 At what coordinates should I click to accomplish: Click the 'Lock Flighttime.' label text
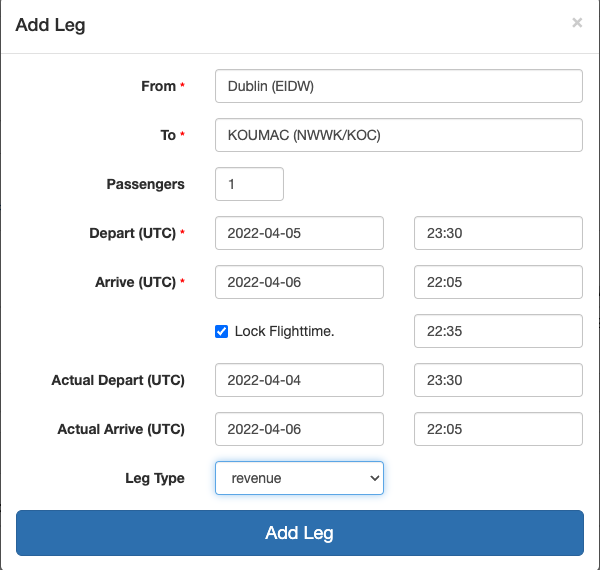pyautogui.click(x=284, y=331)
